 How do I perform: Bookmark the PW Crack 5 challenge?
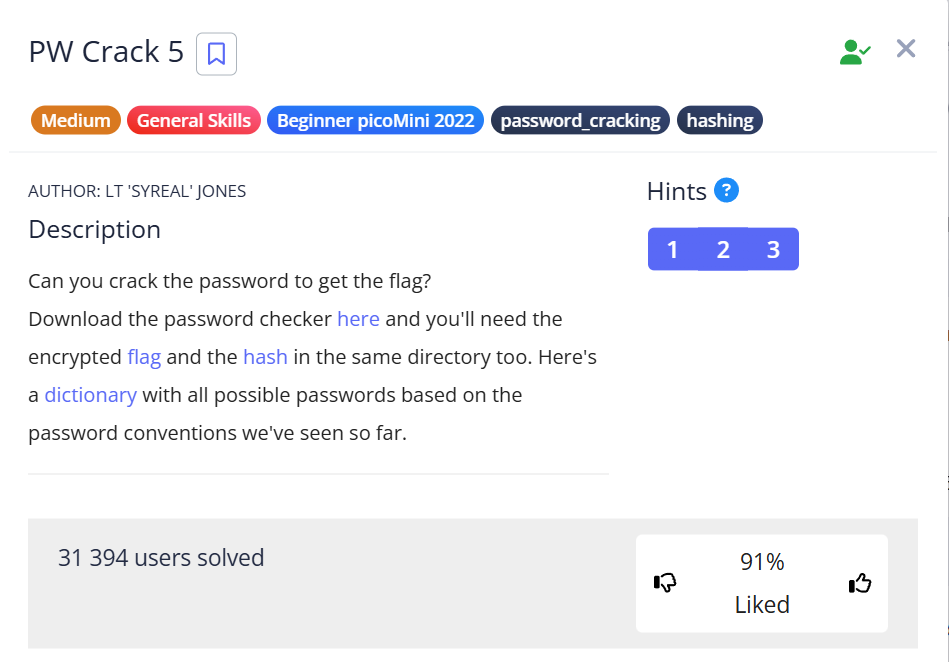[x=216, y=54]
